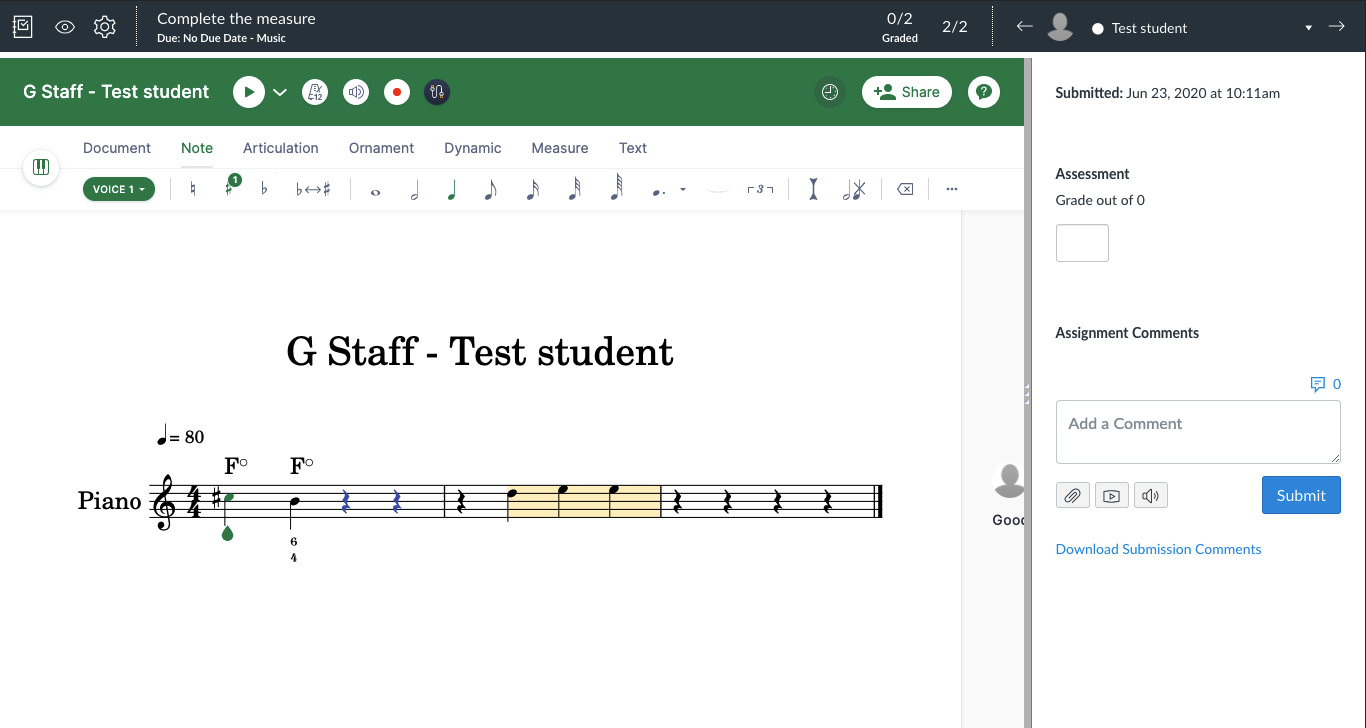Start recording with the red record button
This screenshot has height=728, width=1366.
(396, 91)
